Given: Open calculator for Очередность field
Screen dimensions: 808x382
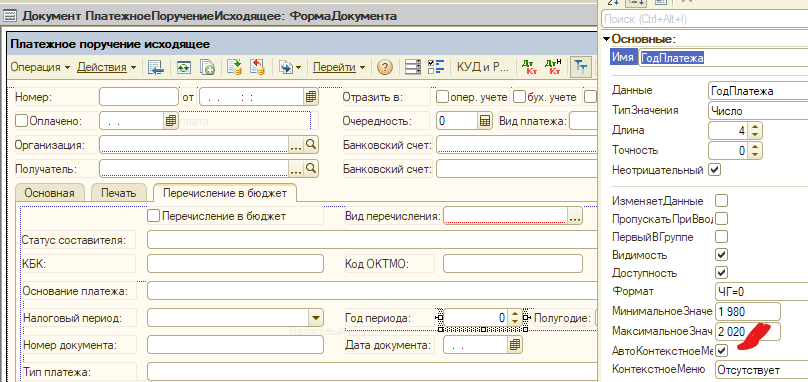Looking at the screenshot, I should click(484, 121).
